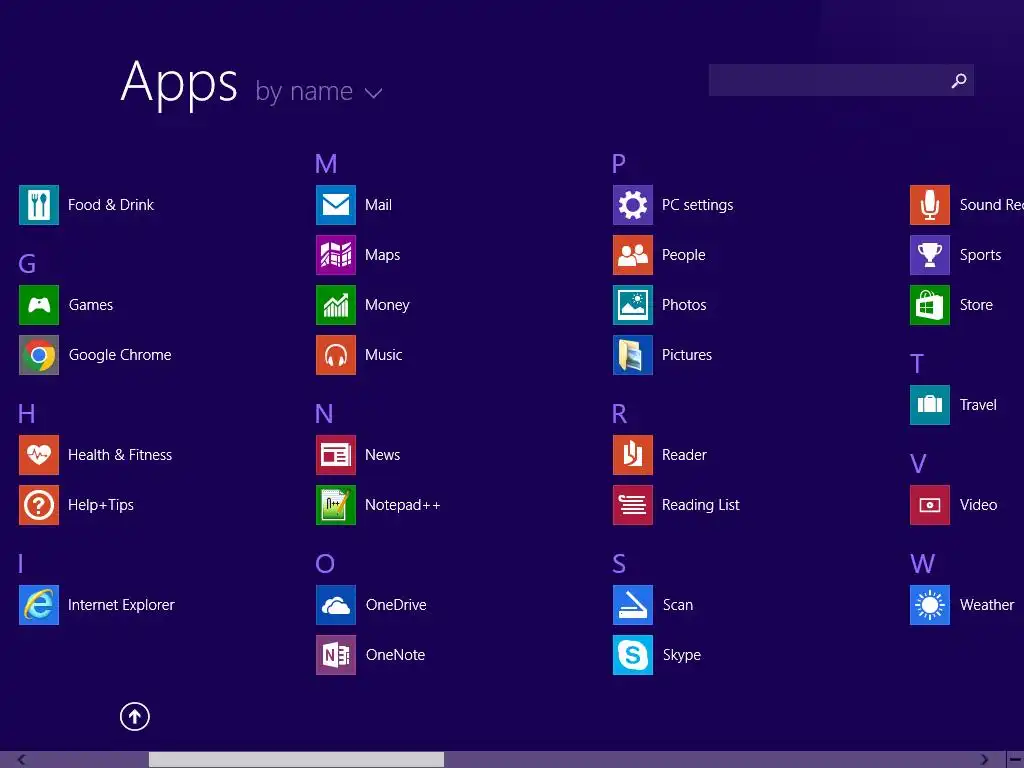The height and width of the screenshot is (768, 1024).
Task: Open the Sports trophy icon
Action: 929,255
